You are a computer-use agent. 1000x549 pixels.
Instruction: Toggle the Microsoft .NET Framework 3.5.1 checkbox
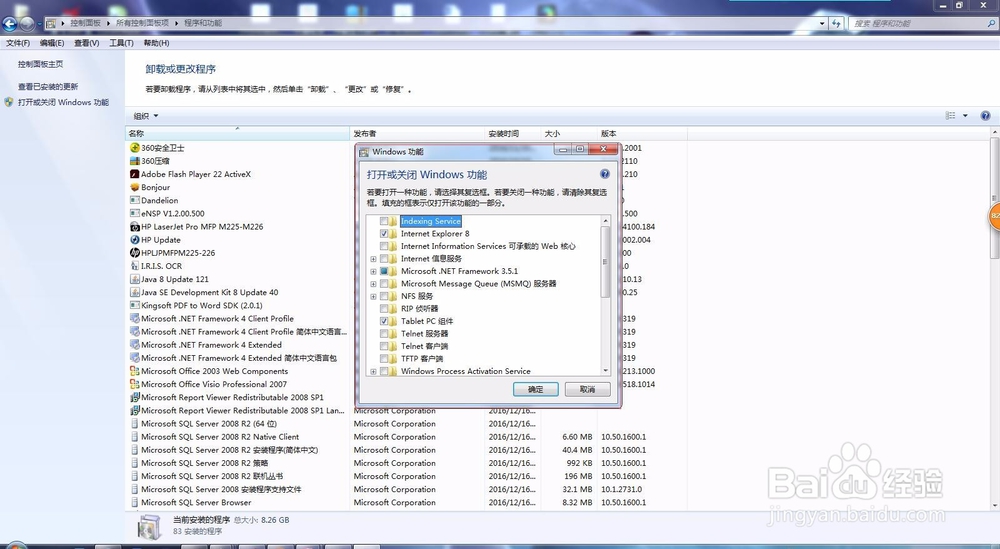pos(384,271)
